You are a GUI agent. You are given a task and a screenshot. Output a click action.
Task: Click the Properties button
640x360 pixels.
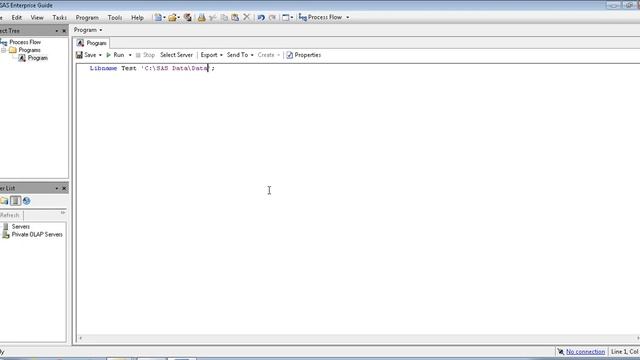303,55
